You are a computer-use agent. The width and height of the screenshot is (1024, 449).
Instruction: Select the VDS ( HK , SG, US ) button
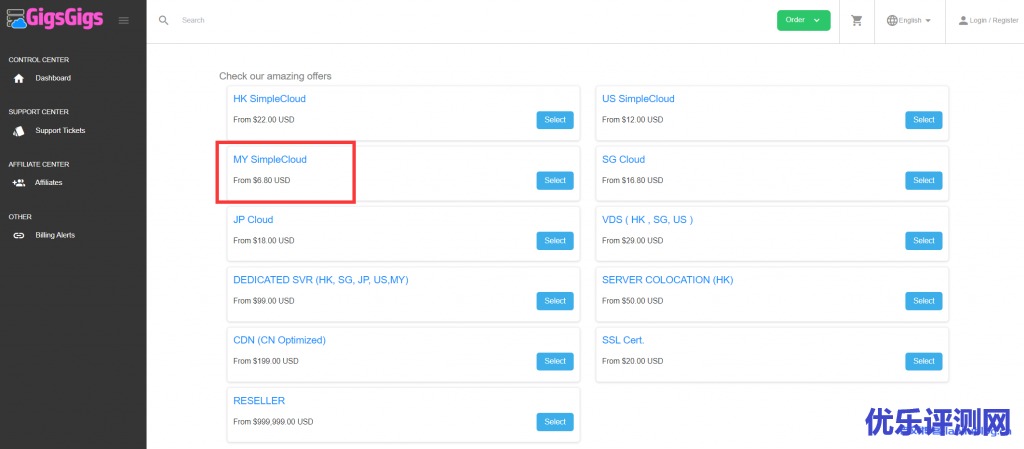click(923, 241)
